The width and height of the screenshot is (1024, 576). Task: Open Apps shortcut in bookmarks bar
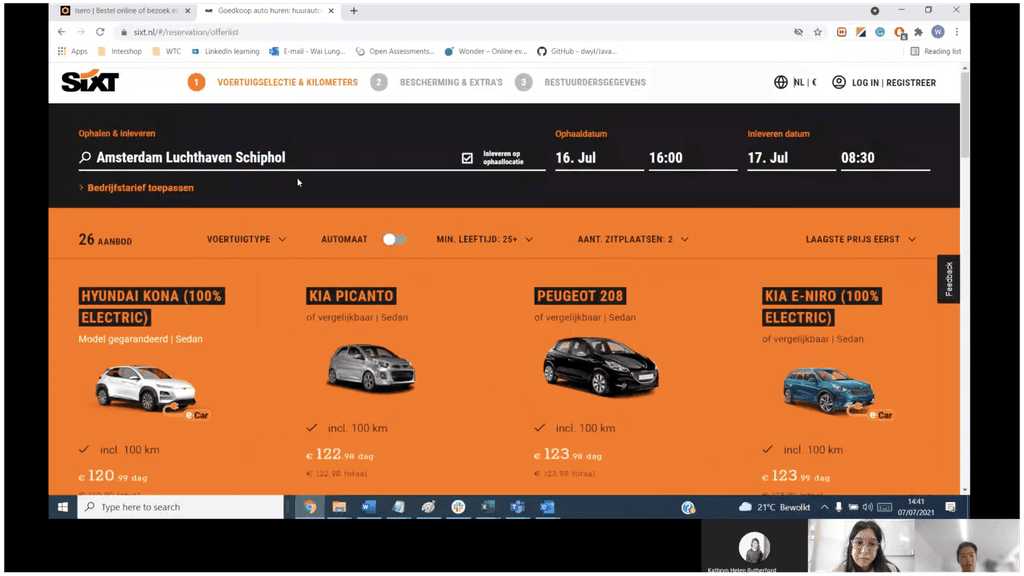tap(72, 51)
